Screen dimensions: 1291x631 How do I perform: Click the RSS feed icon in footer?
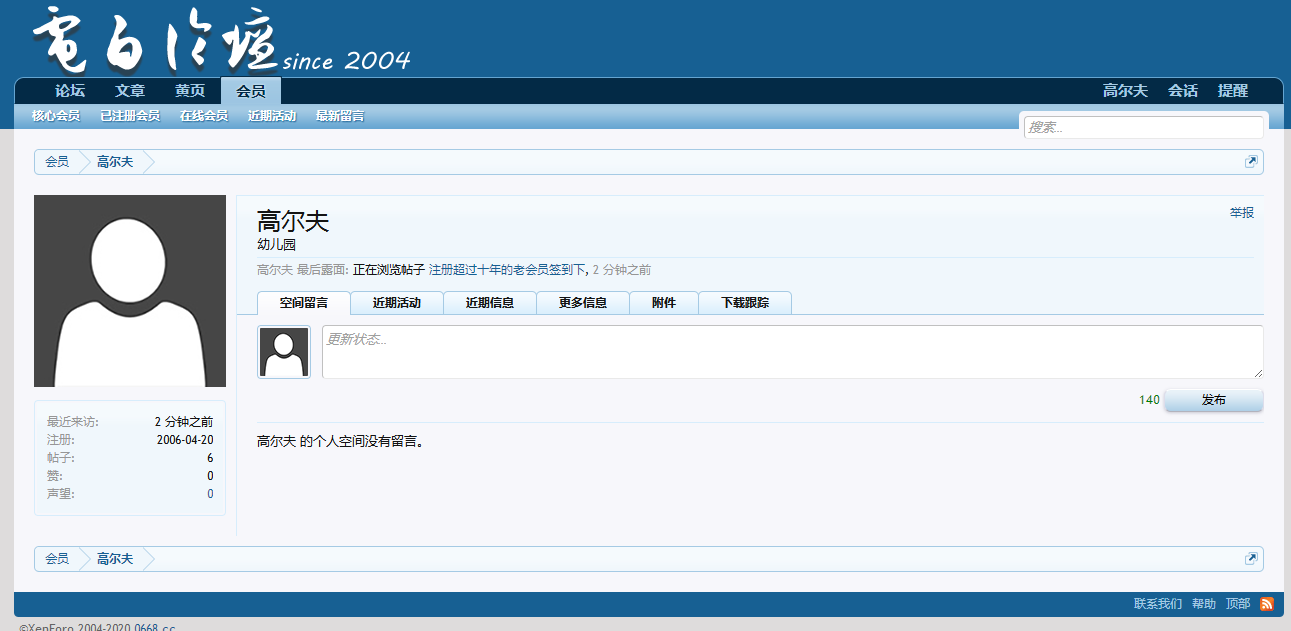click(1266, 604)
